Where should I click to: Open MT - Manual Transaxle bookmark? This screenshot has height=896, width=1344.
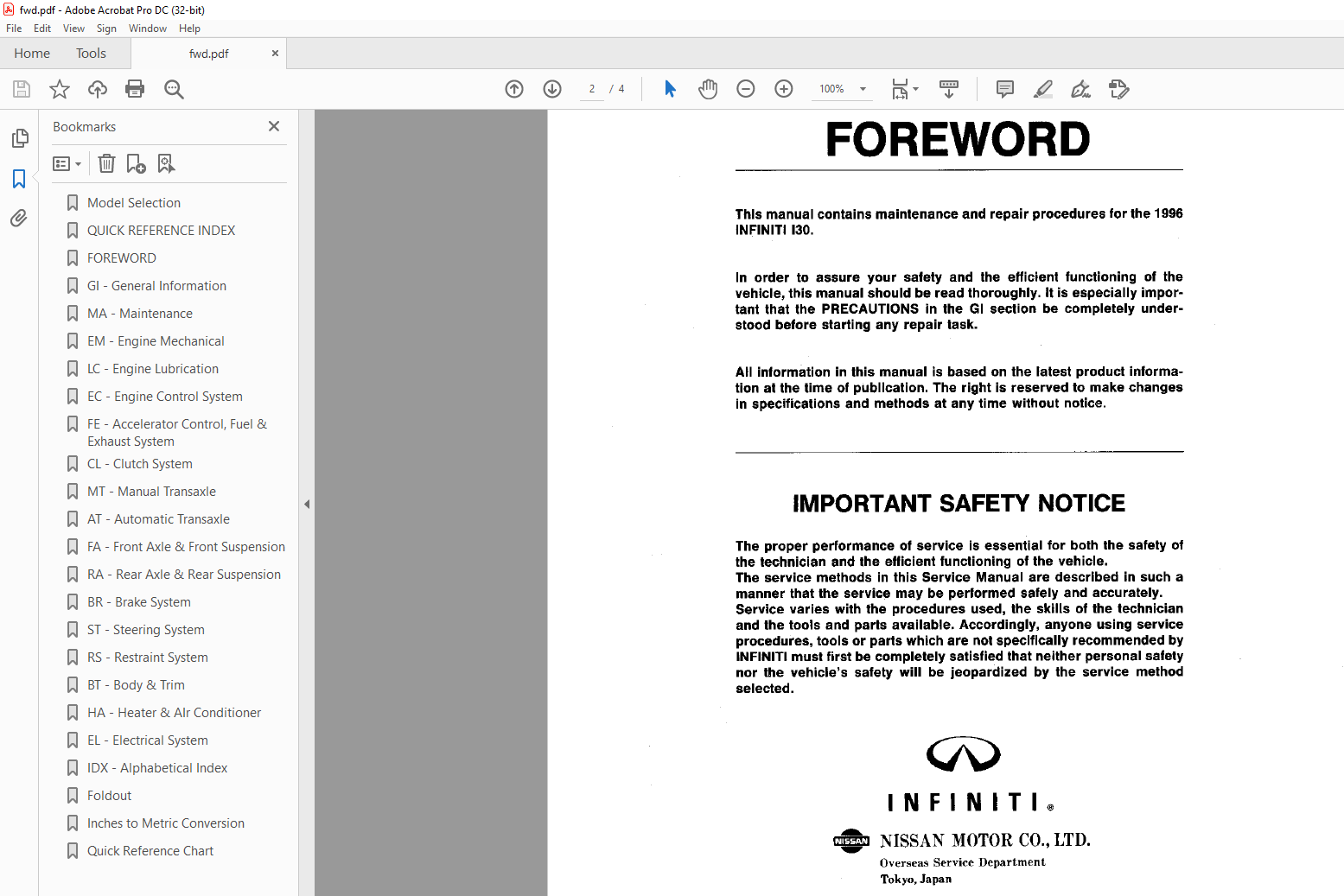[151, 492]
